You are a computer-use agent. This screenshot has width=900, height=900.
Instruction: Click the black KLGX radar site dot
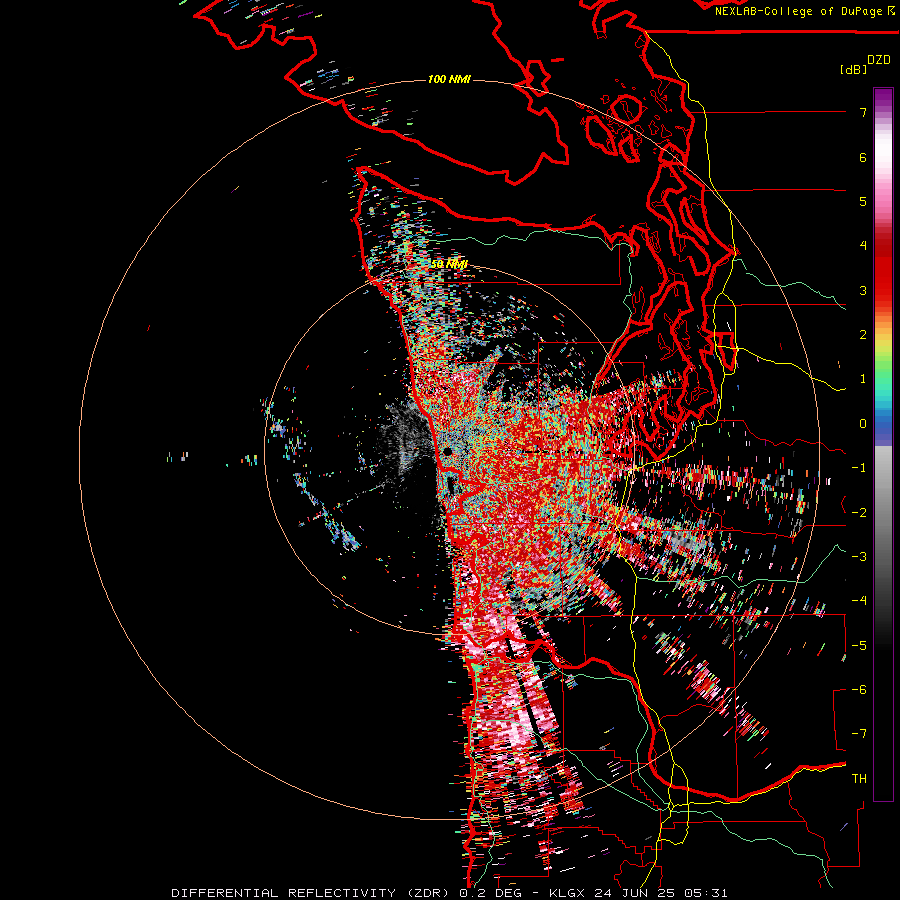pyautogui.click(x=447, y=452)
